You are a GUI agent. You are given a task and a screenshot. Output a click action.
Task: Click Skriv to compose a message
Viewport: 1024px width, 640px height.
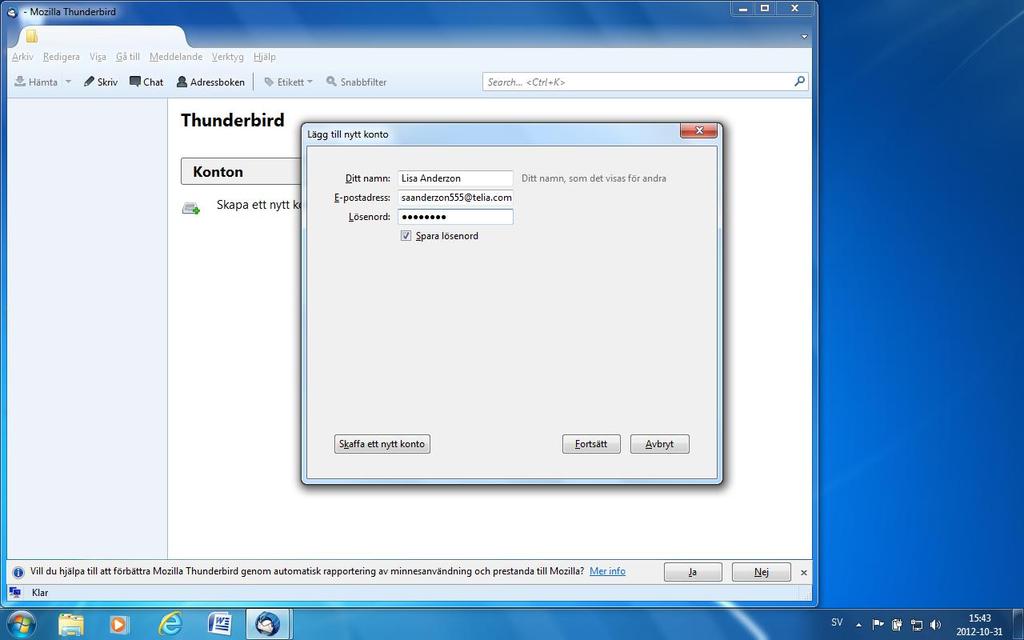point(101,82)
